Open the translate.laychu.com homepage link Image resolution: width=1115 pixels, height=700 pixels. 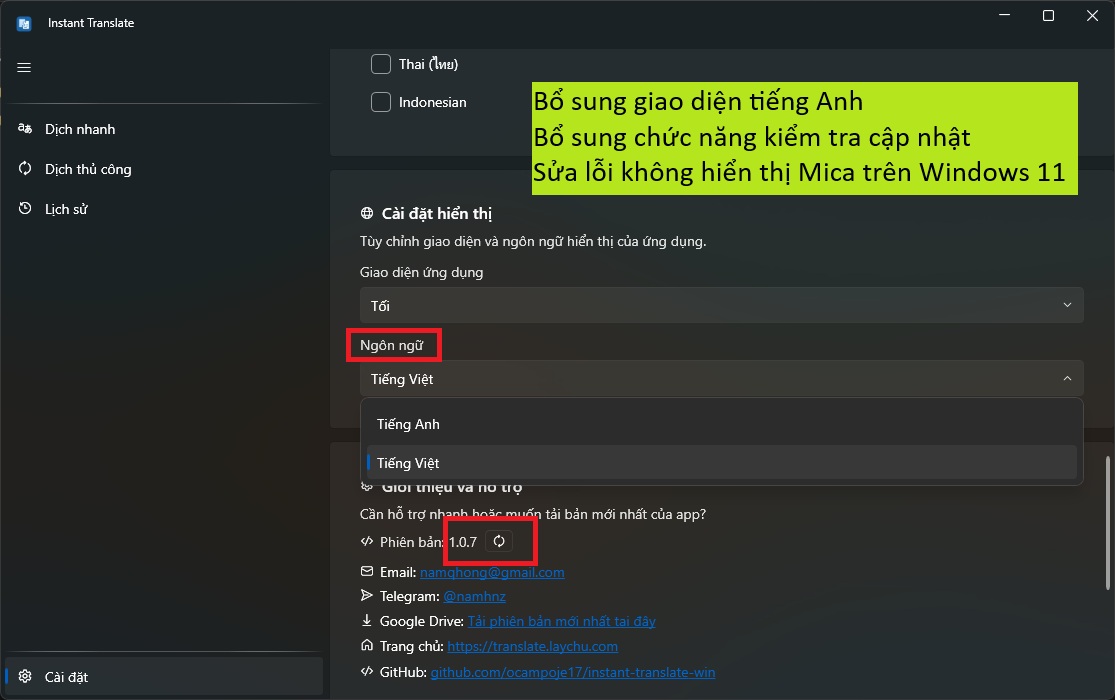click(533, 646)
